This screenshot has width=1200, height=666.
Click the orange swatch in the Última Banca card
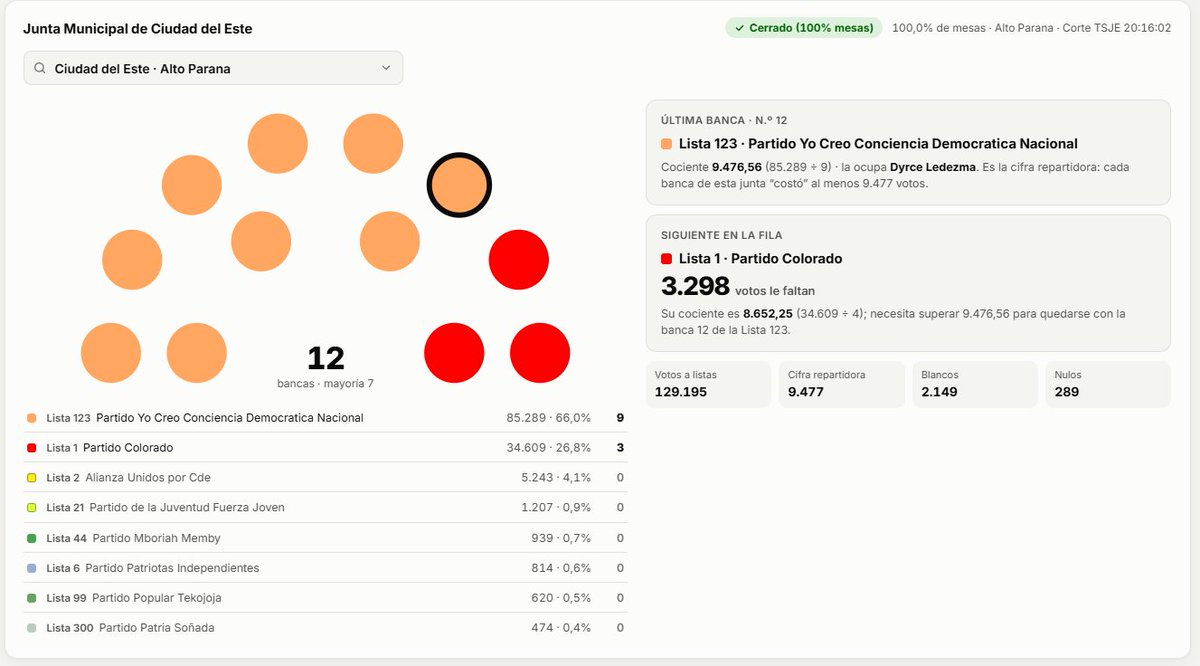tap(667, 144)
